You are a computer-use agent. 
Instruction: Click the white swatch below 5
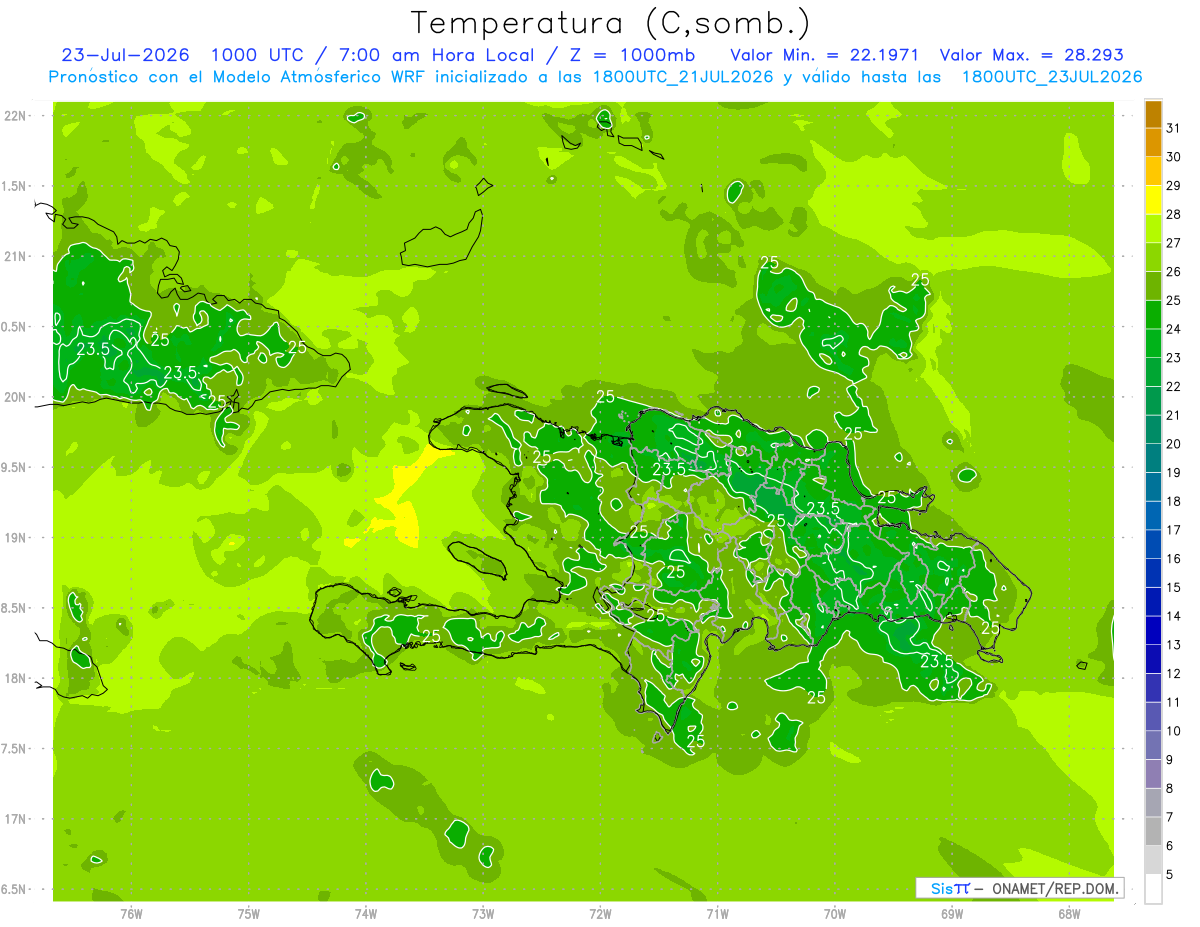point(1153,889)
